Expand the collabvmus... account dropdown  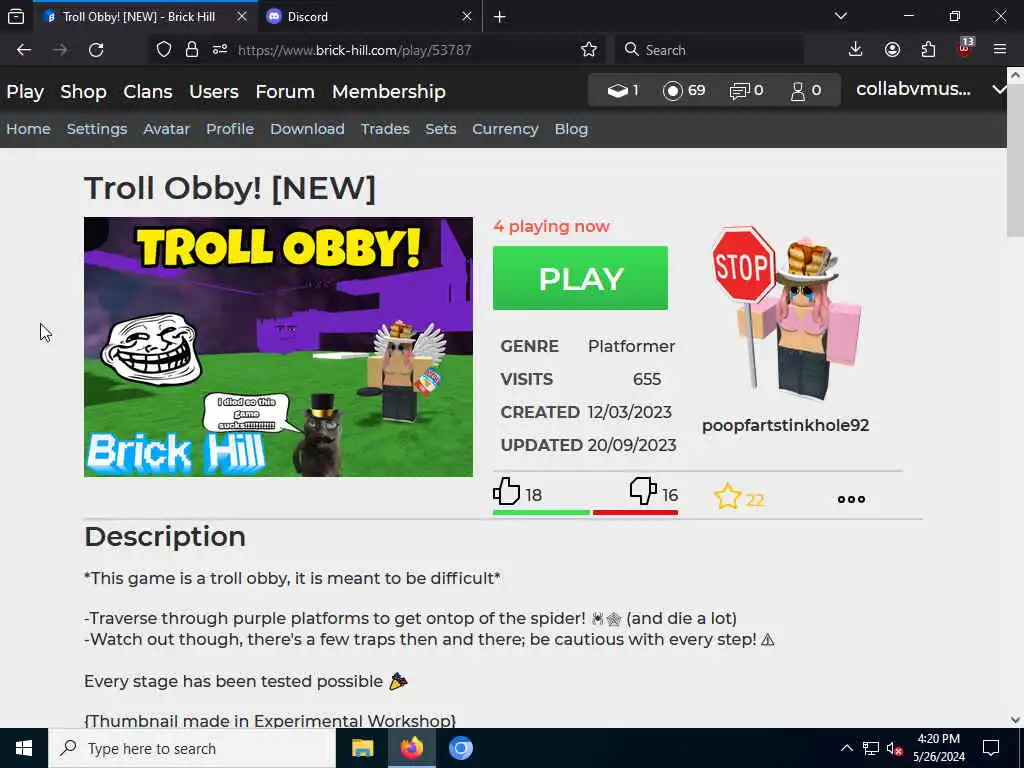coord(998,89)
